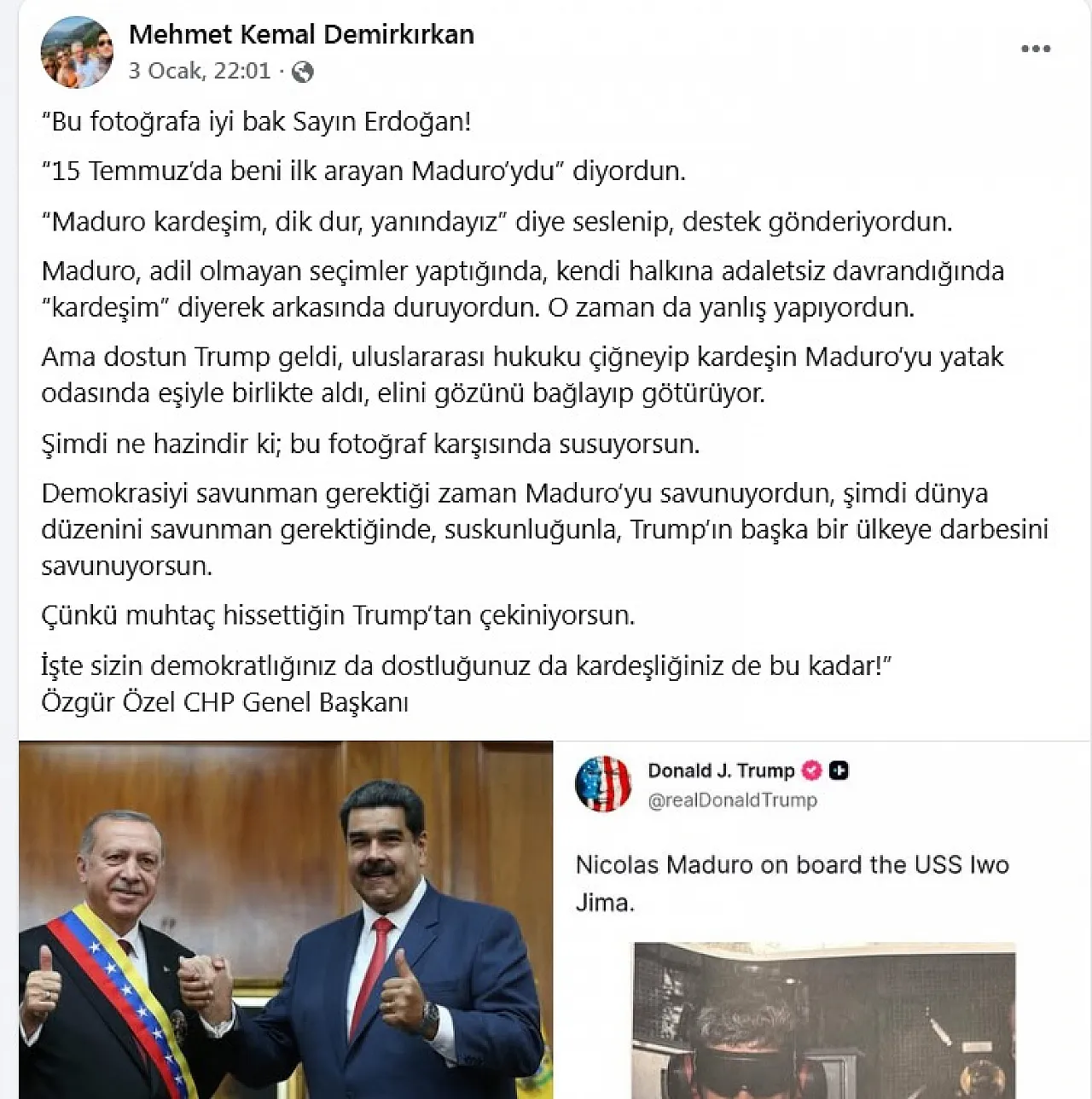The width and height of the screenshot is (1092, 1099).
Task: Click the pink verified badge icon
Action: click(812, 770)
